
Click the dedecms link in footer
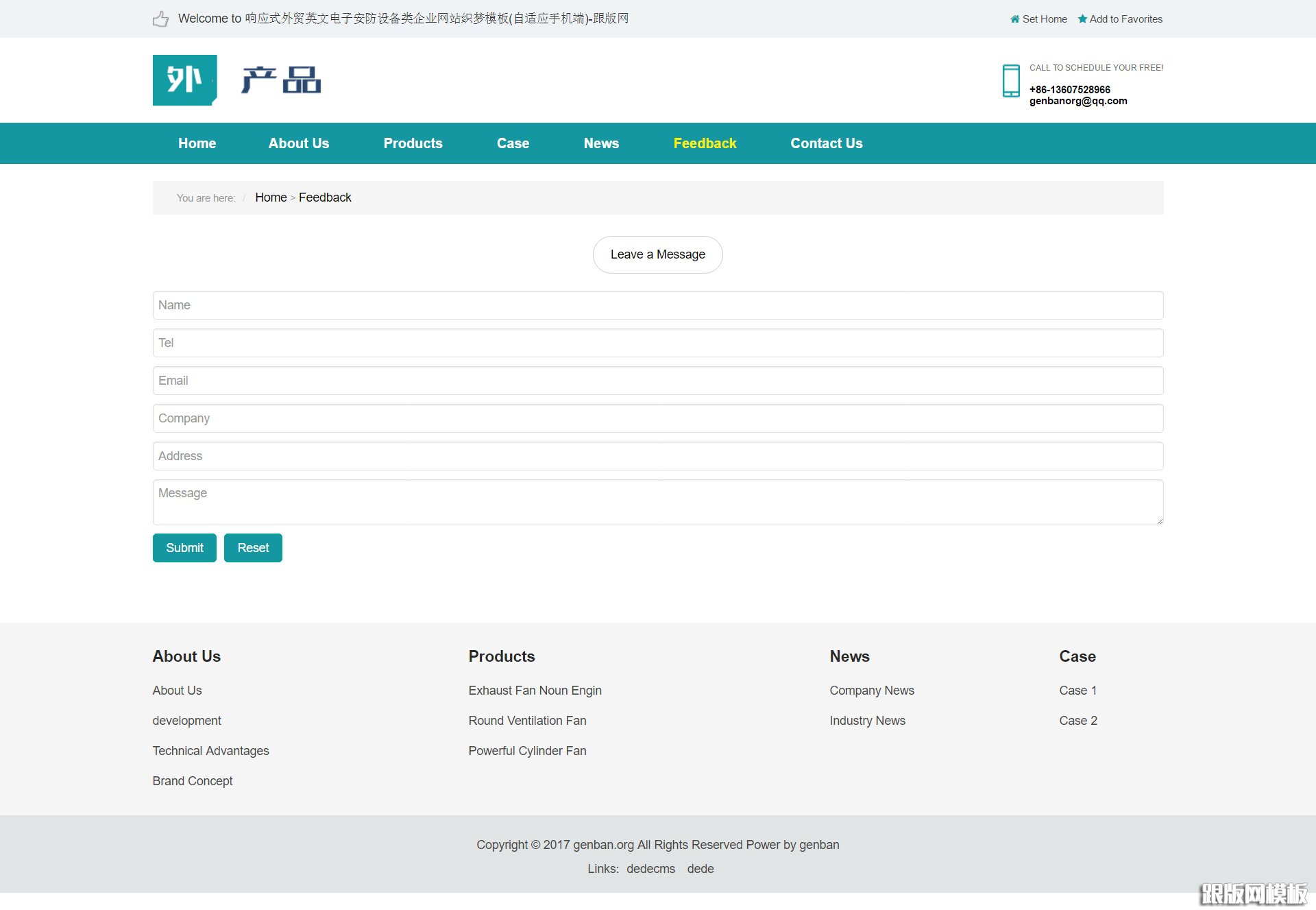(x=650, y=869)
